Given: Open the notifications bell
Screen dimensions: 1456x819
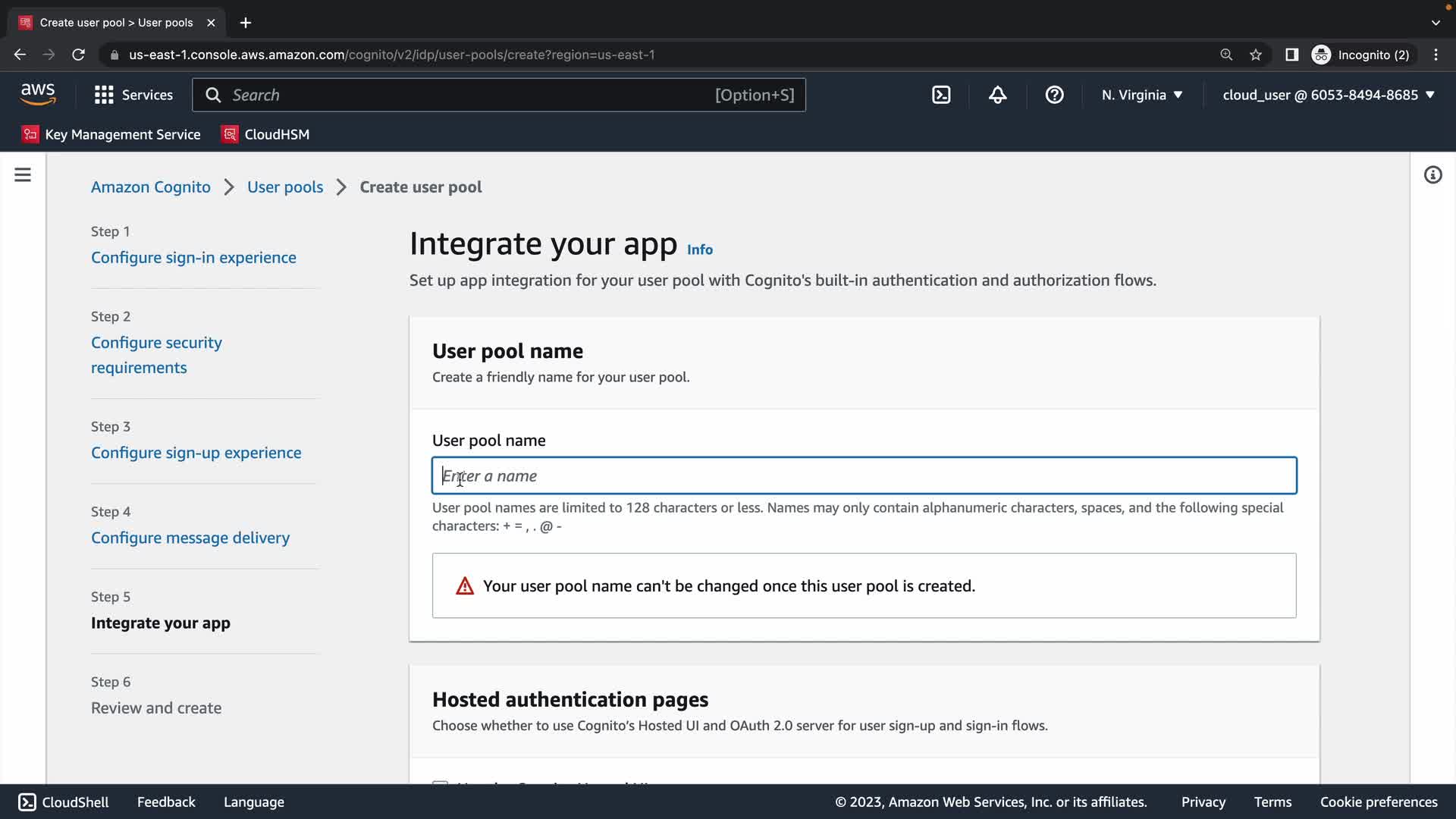Looking at the screenshot, I should click(x=998, y=95).
